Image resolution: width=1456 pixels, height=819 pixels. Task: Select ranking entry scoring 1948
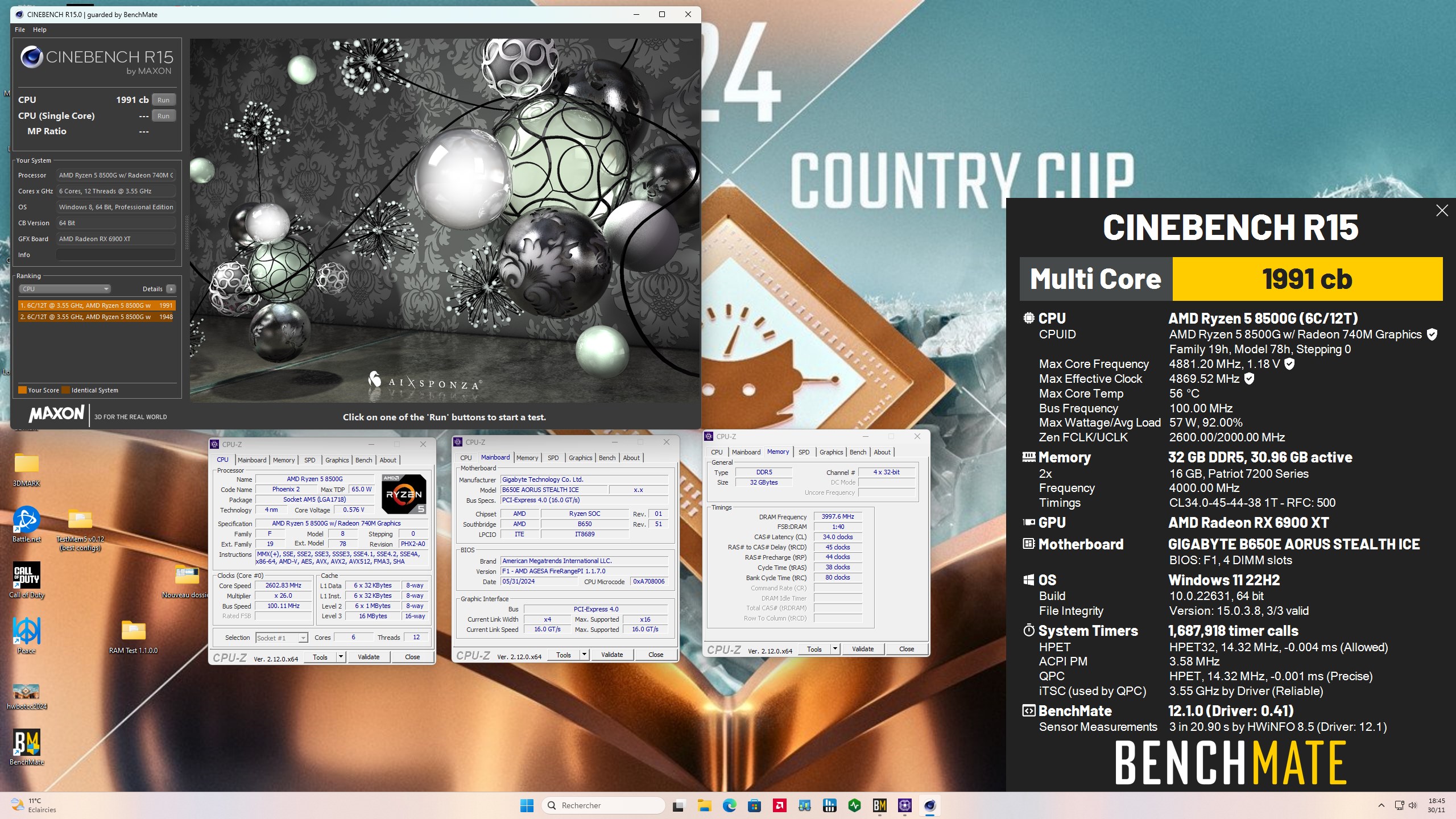pos(97,317)
